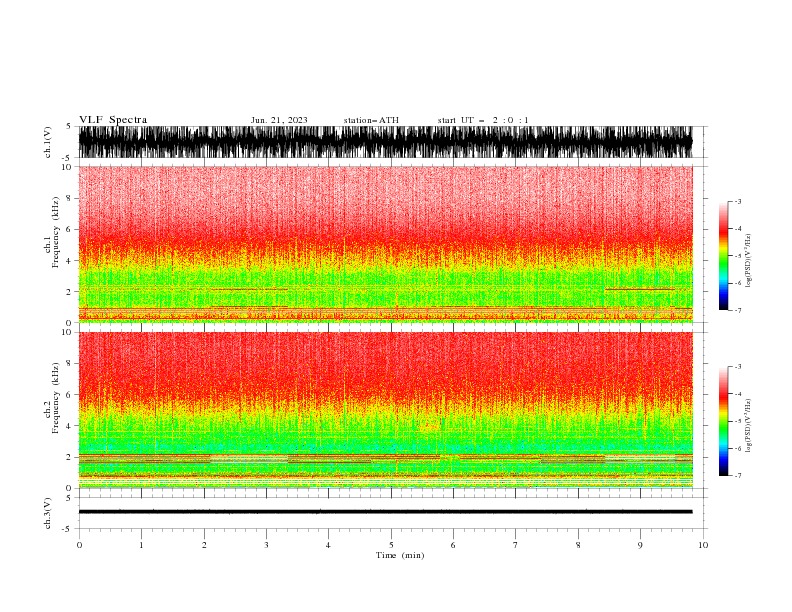Click the '-4' tick on ch.2 colorbar

point(738,394)
